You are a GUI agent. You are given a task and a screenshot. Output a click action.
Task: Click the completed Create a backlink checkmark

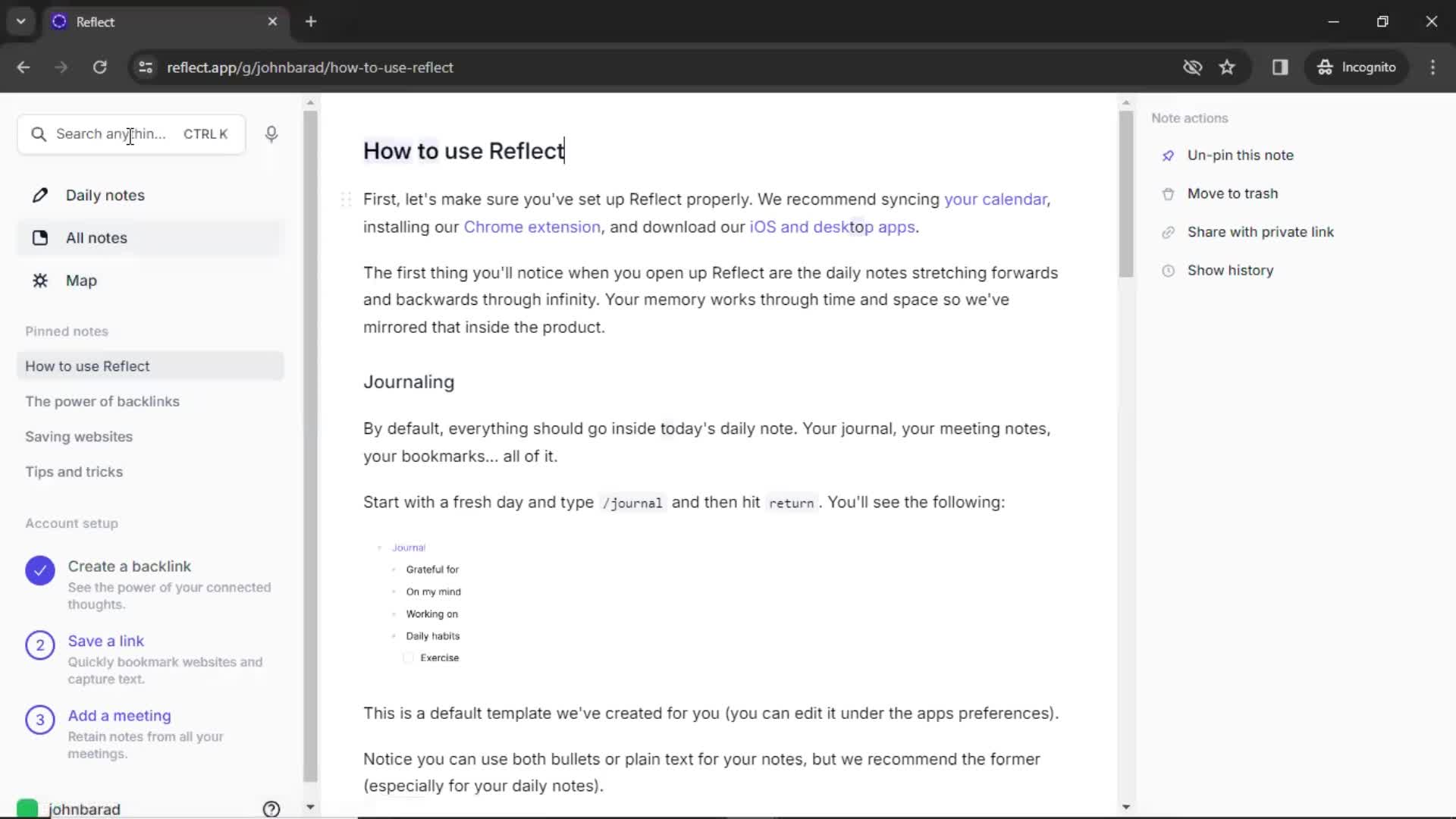(x=40, y=571)
